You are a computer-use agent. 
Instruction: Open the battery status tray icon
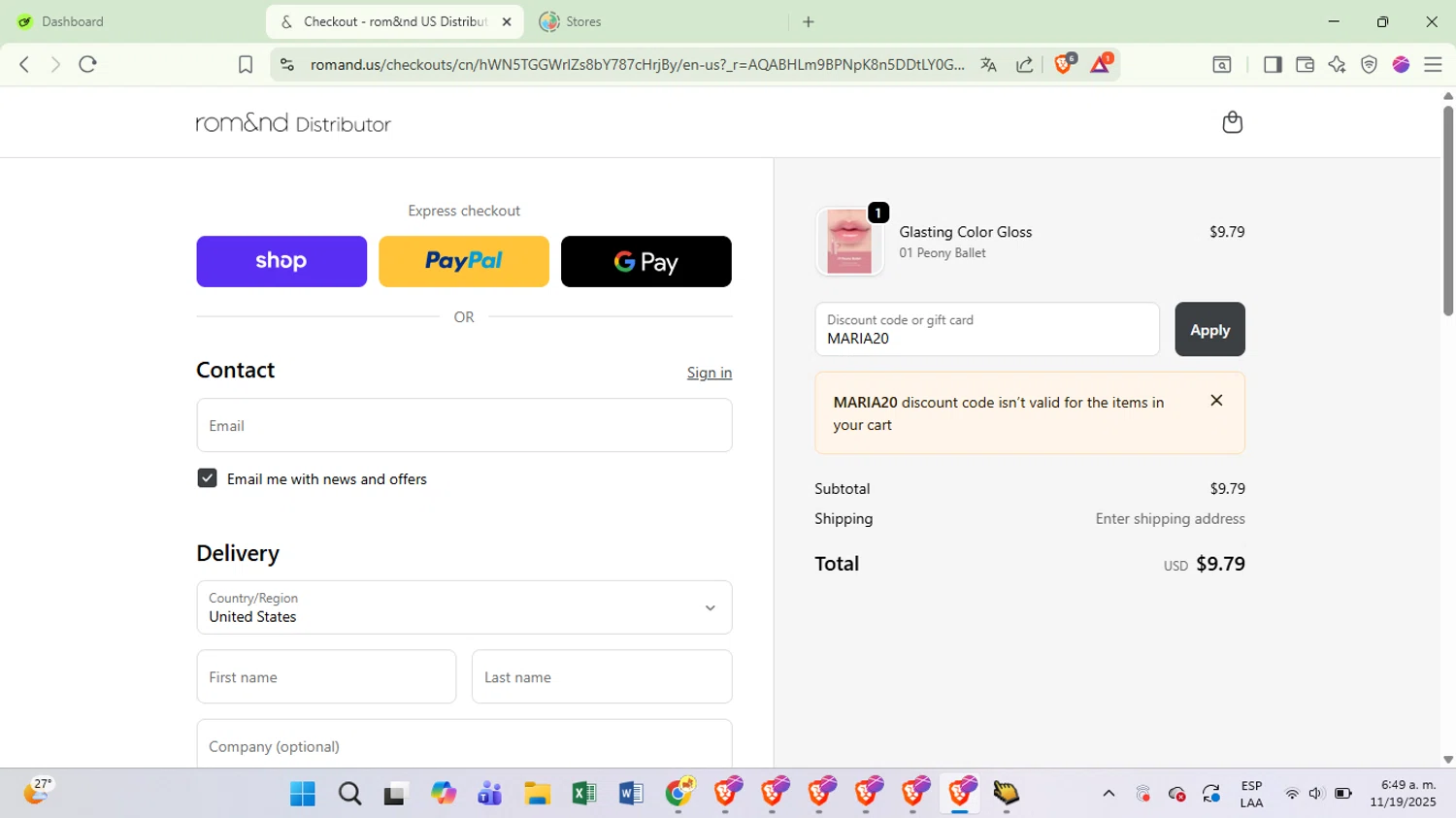tap(1343, 794)
